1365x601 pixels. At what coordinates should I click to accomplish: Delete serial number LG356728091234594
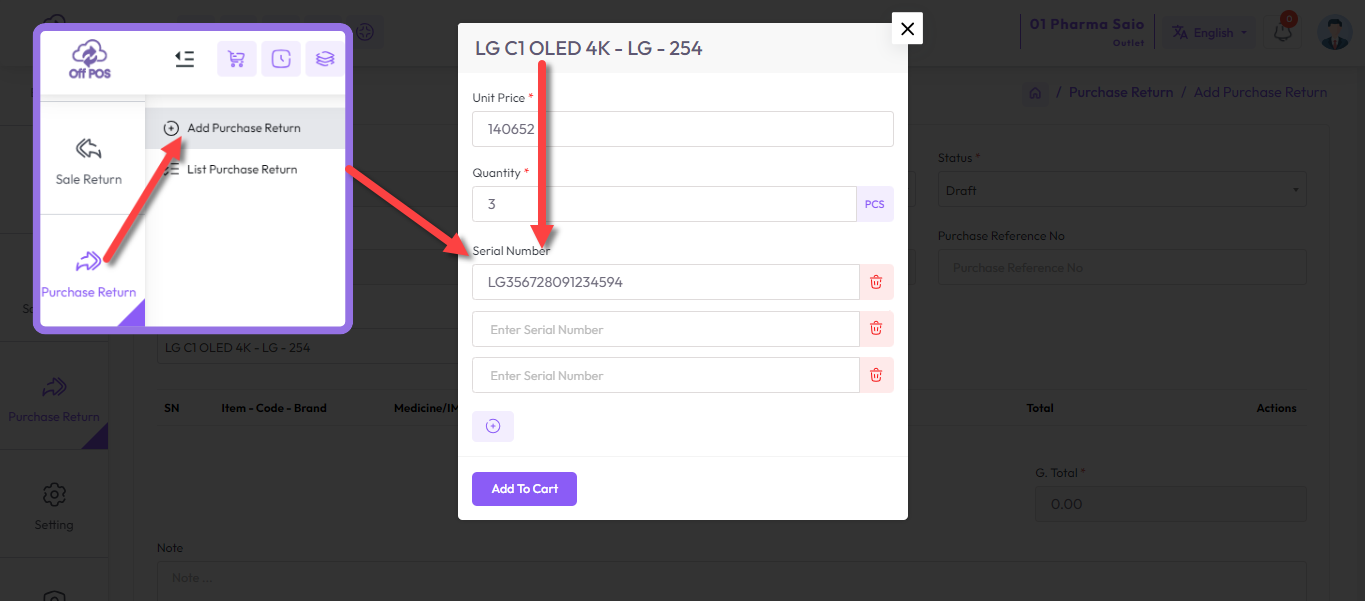tap(876, 282)
